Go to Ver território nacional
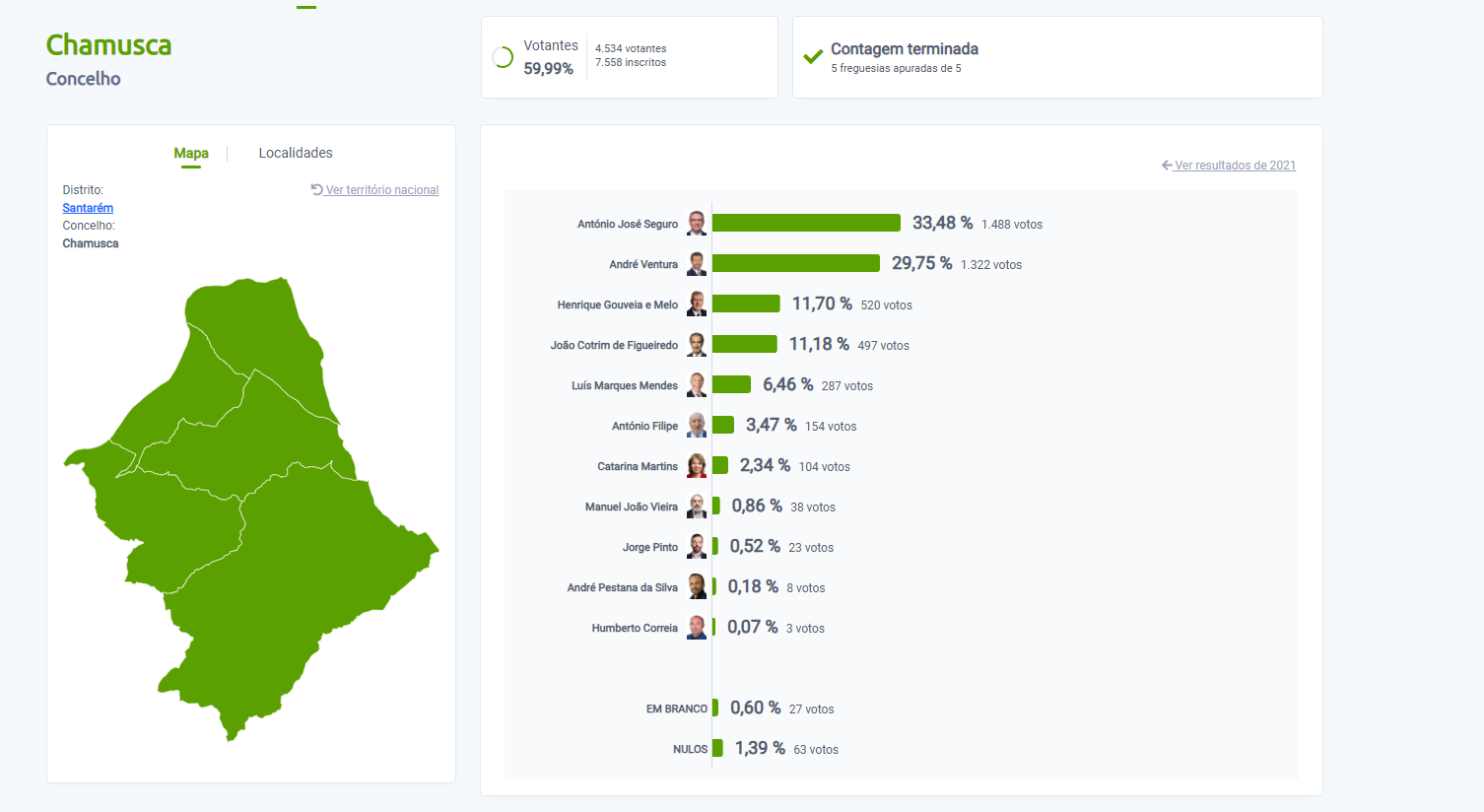This screenshot has width=1484, height=812. point(382,190)
